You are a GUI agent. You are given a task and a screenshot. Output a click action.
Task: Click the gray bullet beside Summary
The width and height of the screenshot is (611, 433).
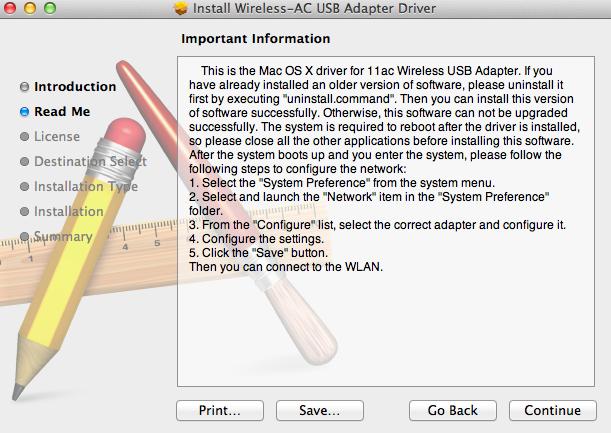point(24,236)
